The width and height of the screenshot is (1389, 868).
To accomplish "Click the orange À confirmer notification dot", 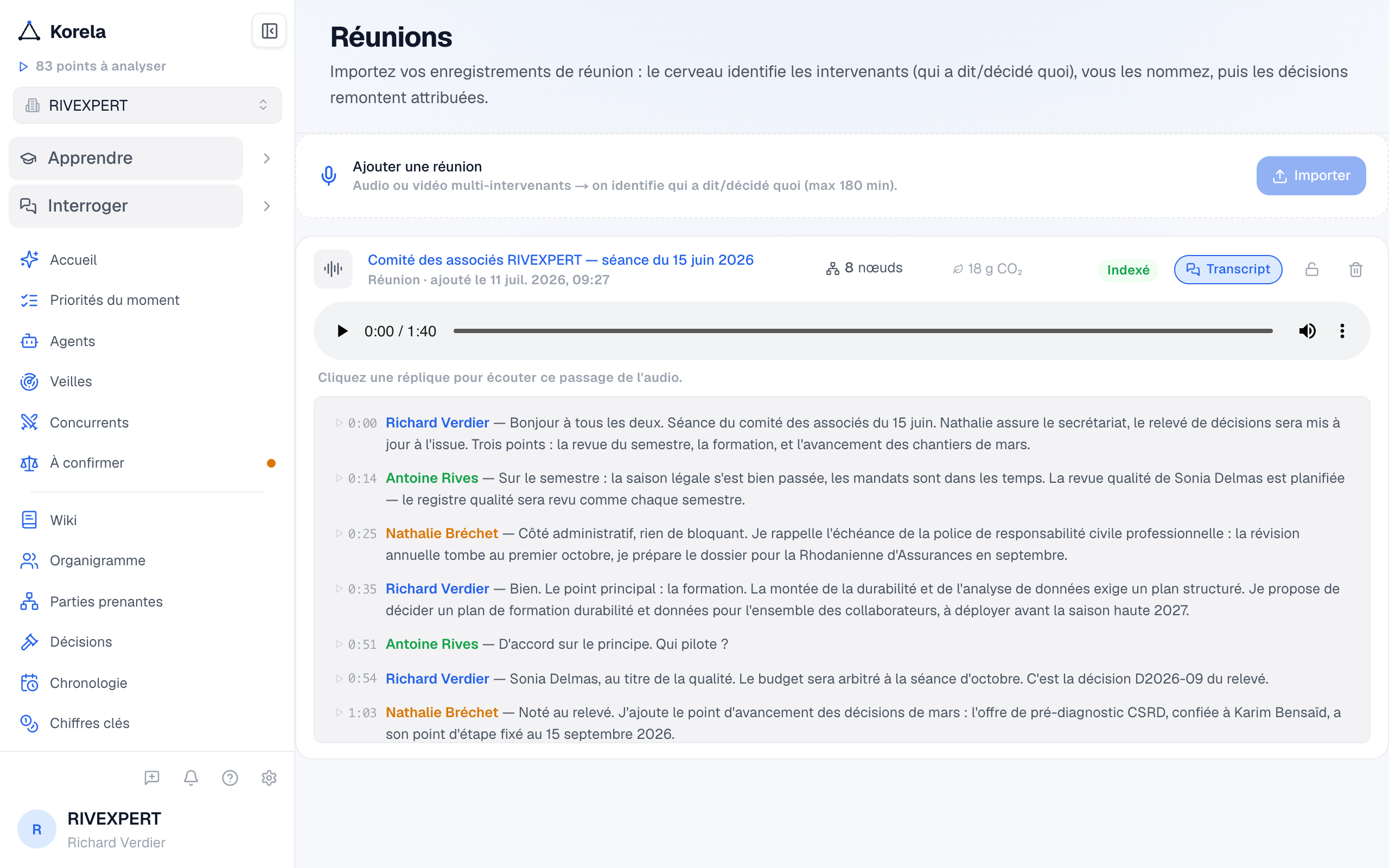I will [271, 463].
